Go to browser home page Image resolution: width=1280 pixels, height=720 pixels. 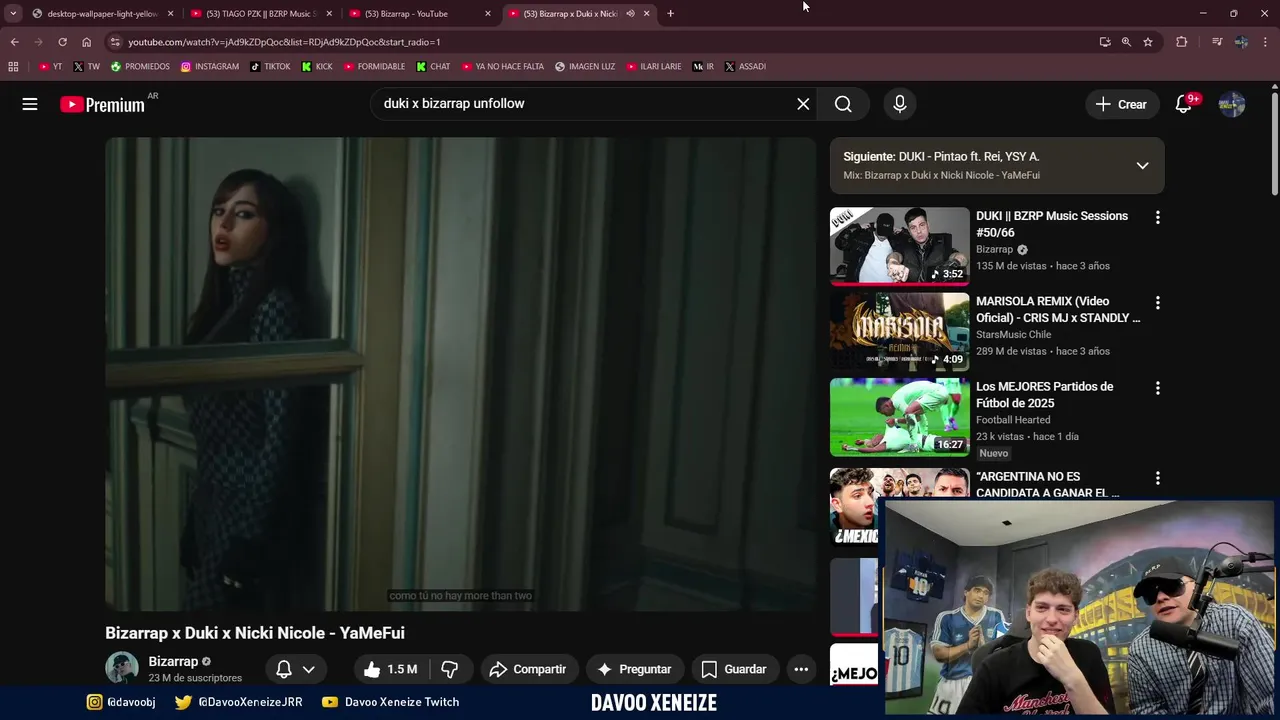pyautogui.click(x=86, y=42)
